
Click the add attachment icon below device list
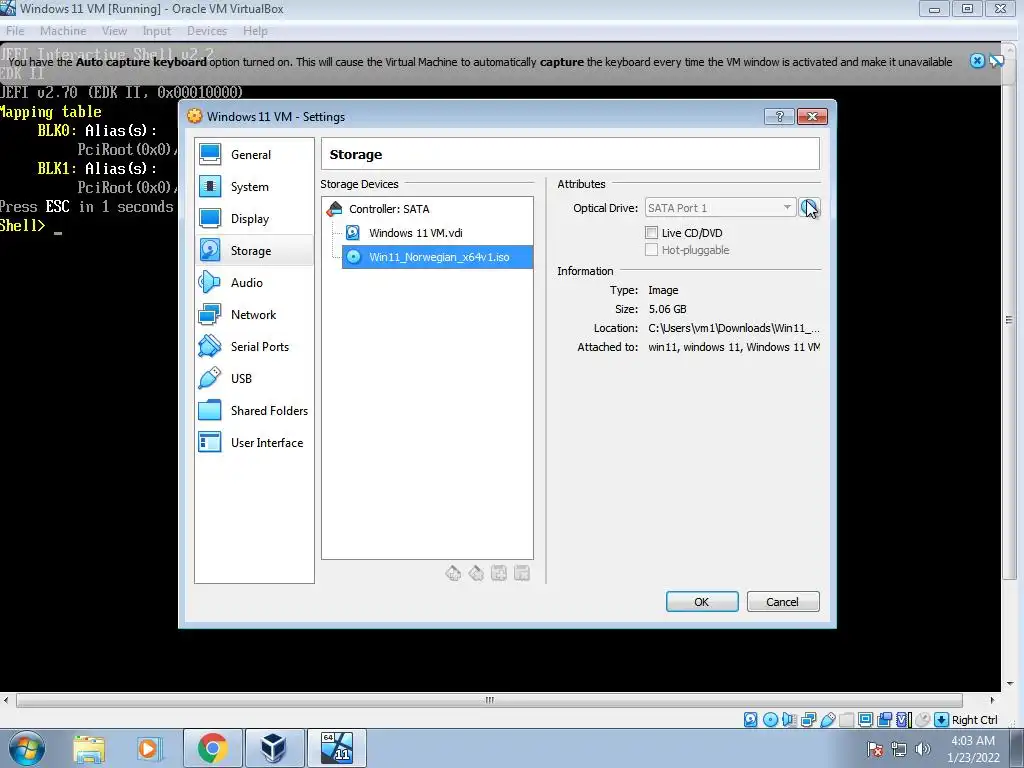tap(499, 573)
